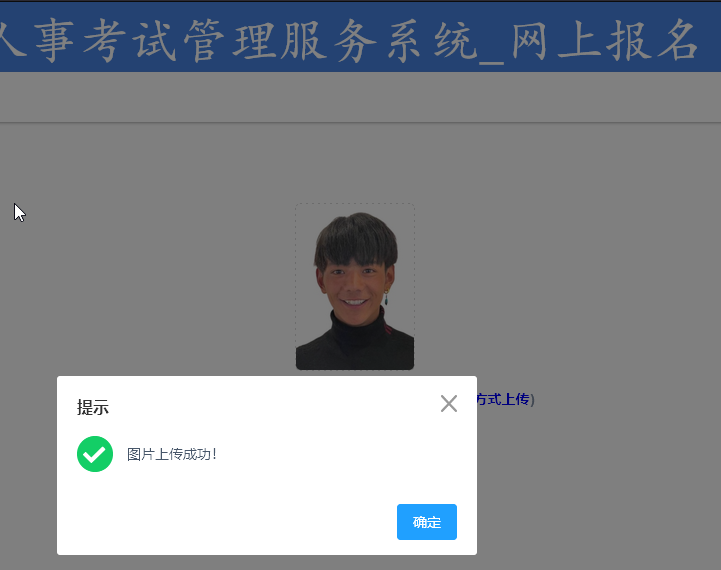Image resolution: width=721 pixels, height=570 pixels.
Task: Click the dimmed area below the dialog
Action: [360, 563]
